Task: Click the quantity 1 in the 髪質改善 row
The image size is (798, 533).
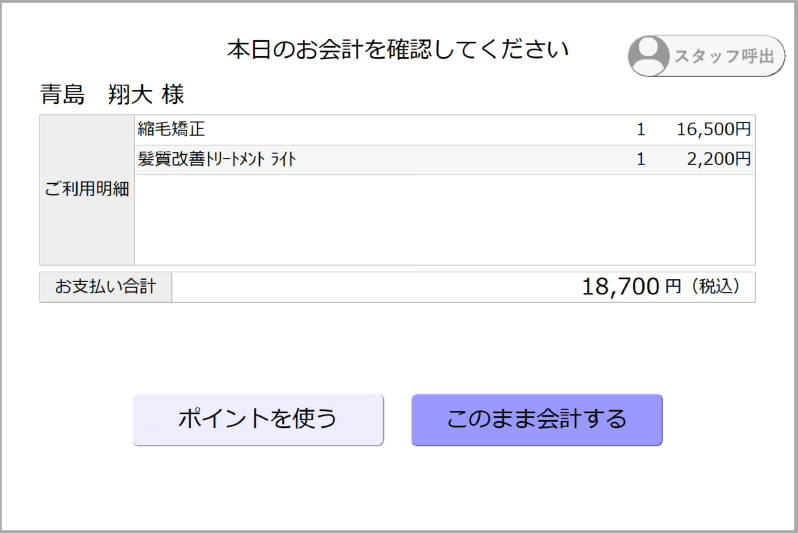Action: (640, 159)
